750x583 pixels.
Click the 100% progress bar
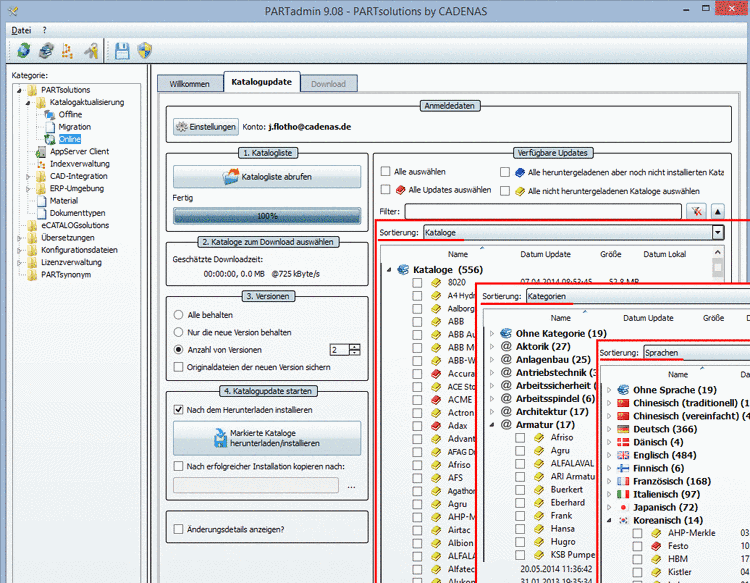coord(267,216)
